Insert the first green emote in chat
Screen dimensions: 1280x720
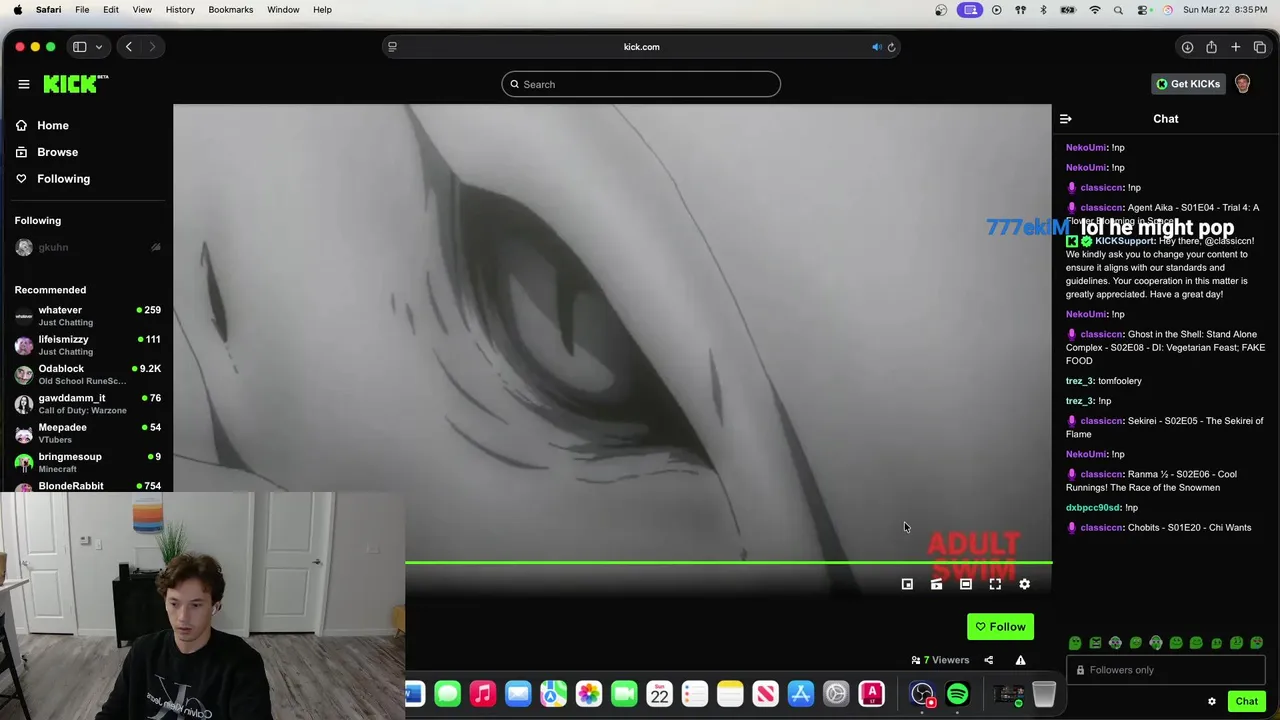tap(1075, 643)
